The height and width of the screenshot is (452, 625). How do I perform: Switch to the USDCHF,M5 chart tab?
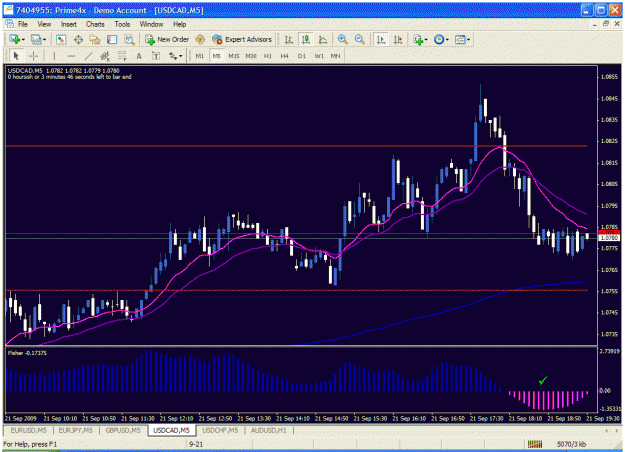click(x=220, y=430)
